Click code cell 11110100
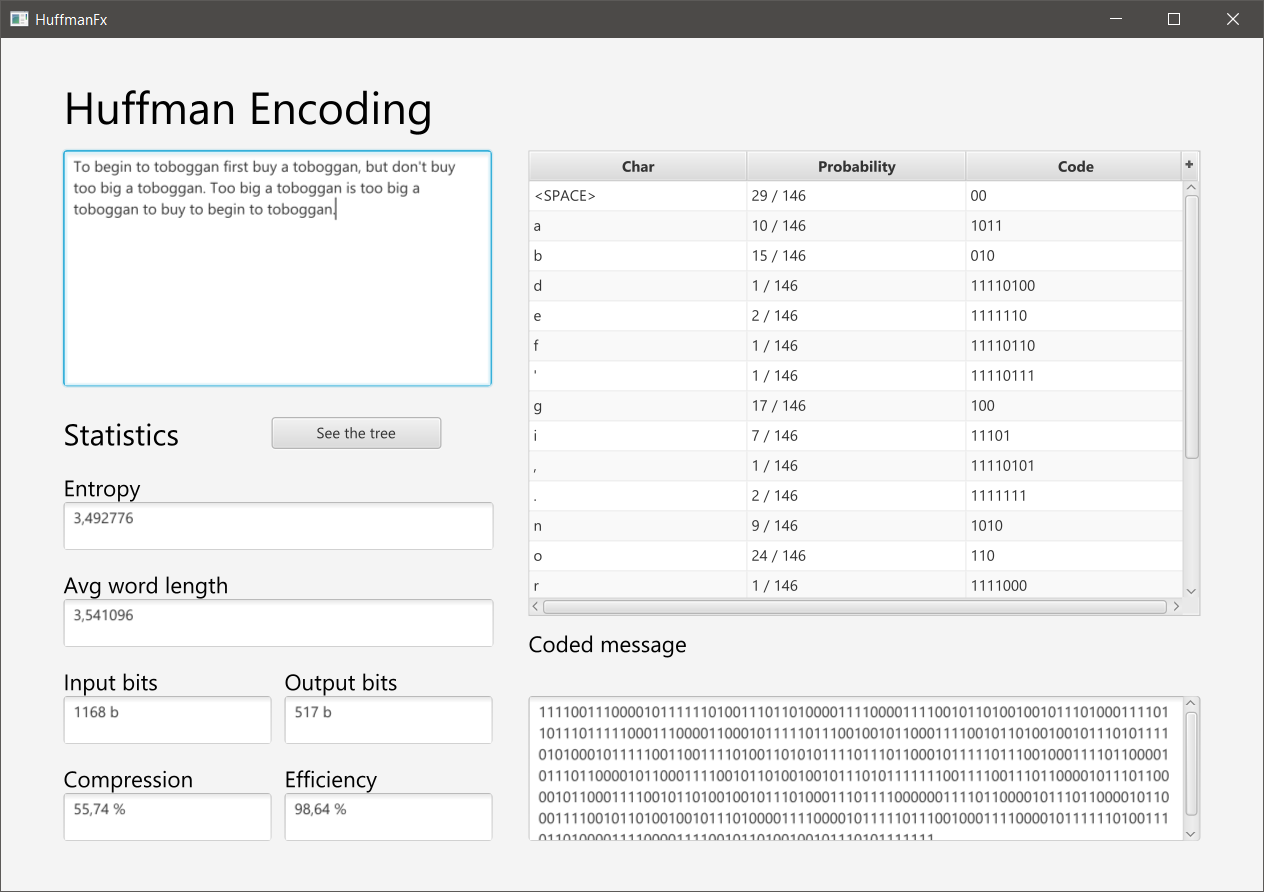The height and width of the screenshot is (892, 1264). click(1075, 286)
